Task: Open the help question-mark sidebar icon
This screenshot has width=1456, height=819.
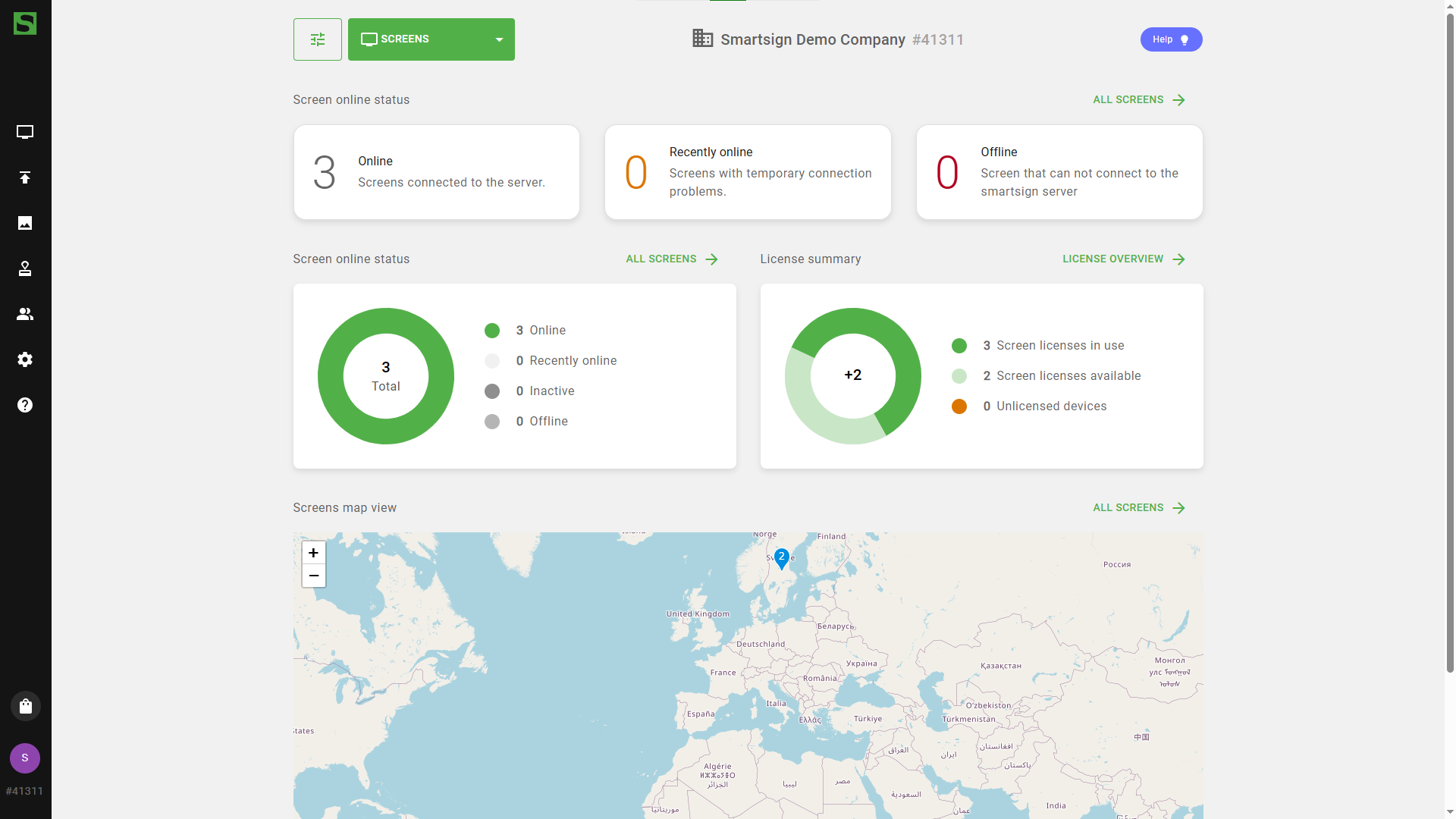Action: click(x=25, y=405)
